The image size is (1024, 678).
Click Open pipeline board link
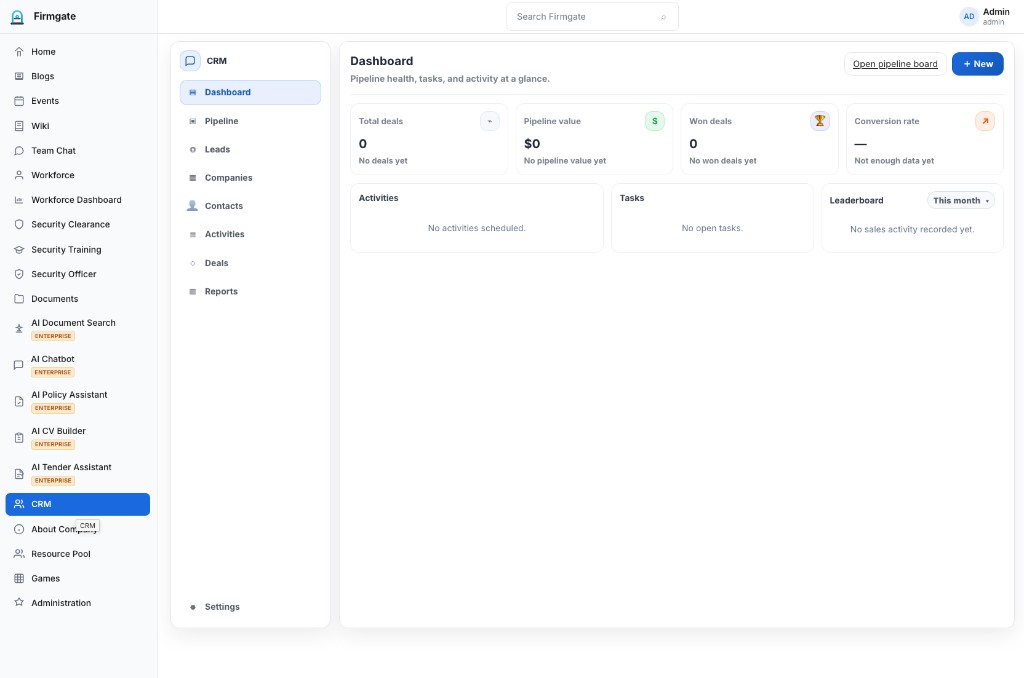click(x=895, y=64)
